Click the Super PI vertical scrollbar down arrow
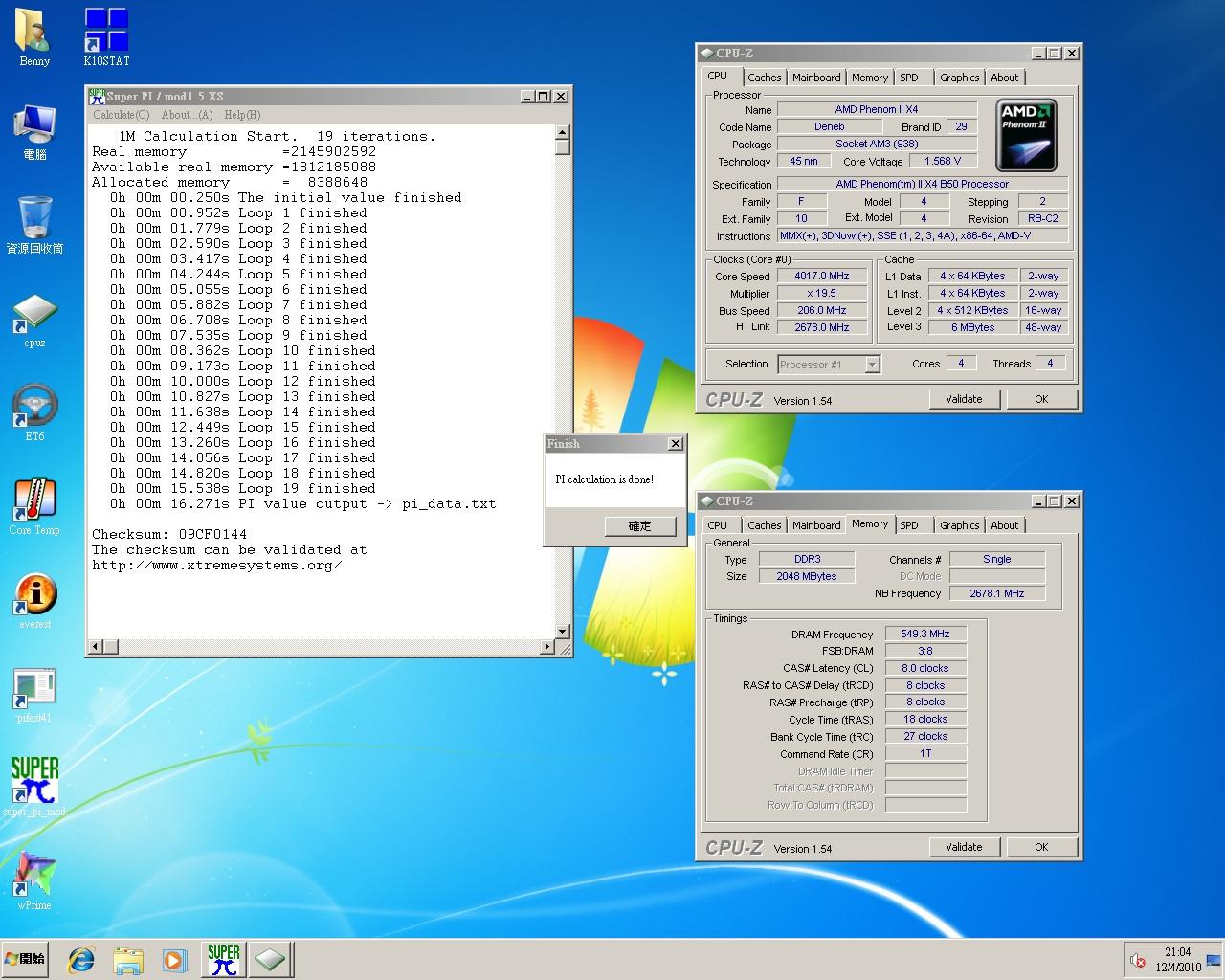 (x=563, y=632)
